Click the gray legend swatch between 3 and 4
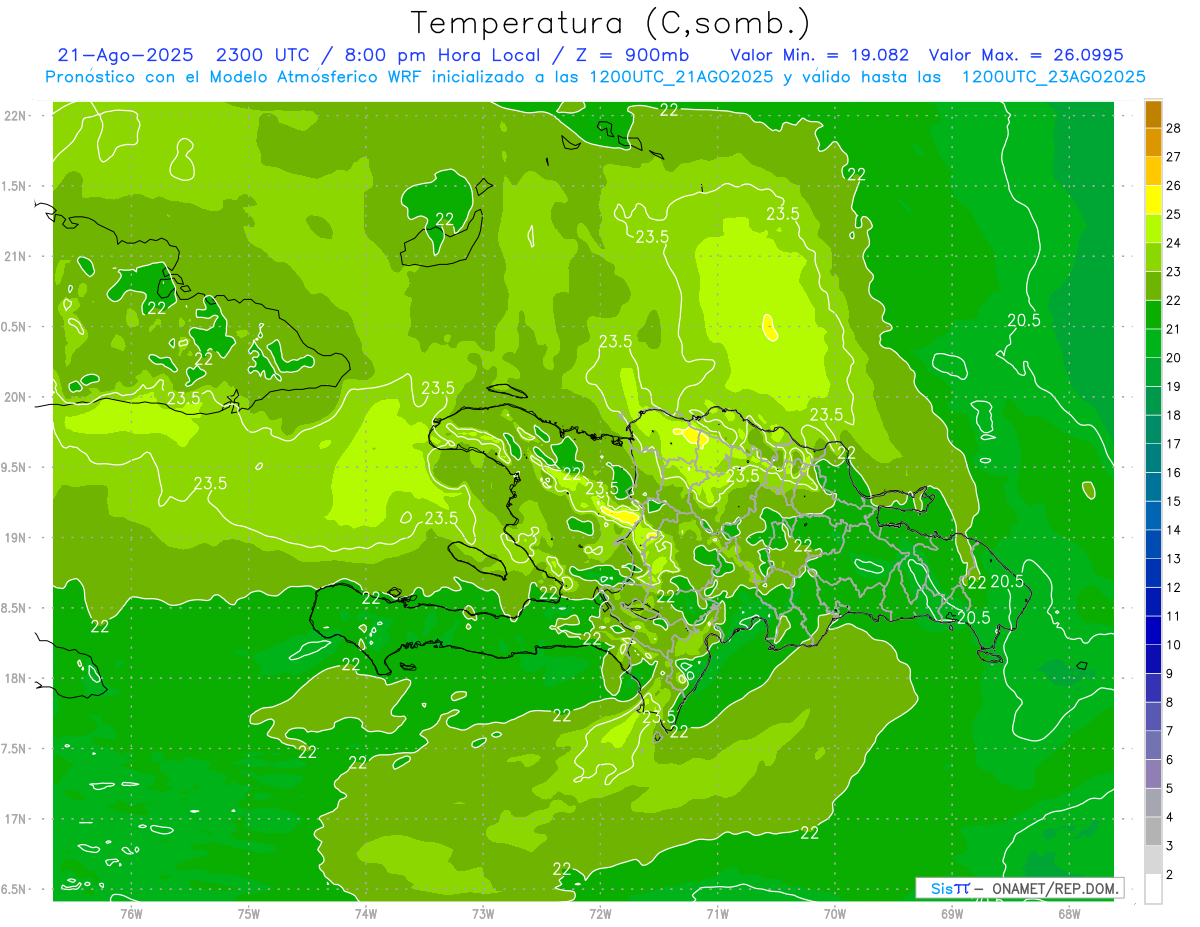The height and width of the screenshot is (927, 1200). 1153,831
